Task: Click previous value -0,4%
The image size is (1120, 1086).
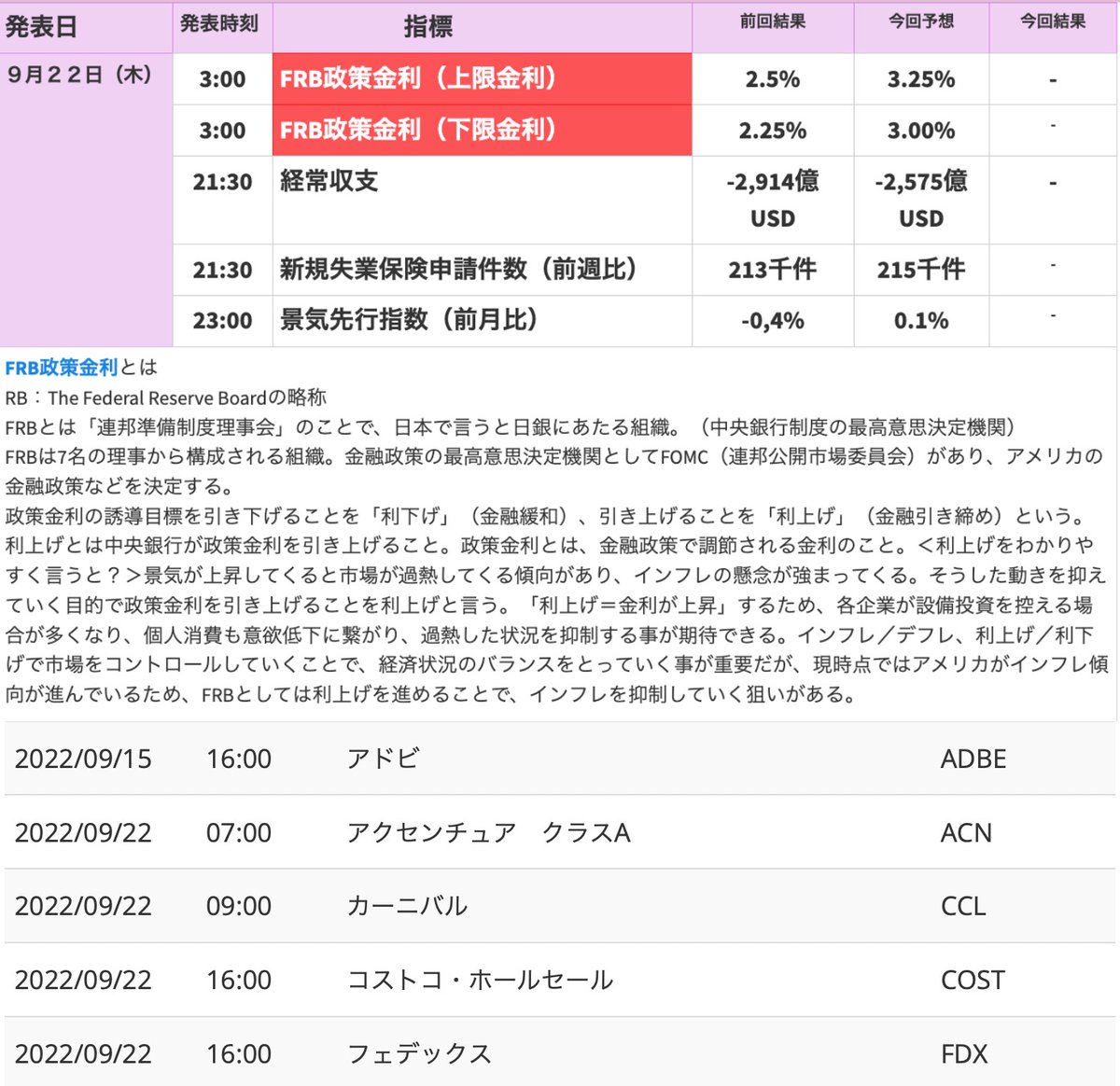Action: tap(773, 321)
